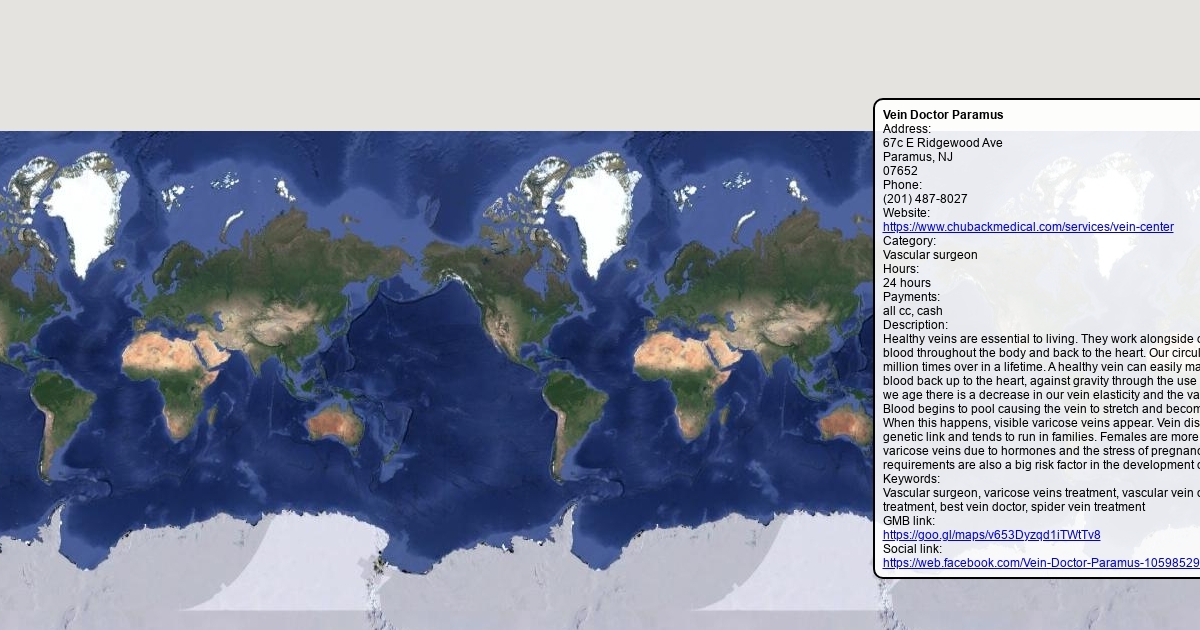Screen dimensions: 1200x630
Task: Click Australia on the left map
Action: point(335,425)
